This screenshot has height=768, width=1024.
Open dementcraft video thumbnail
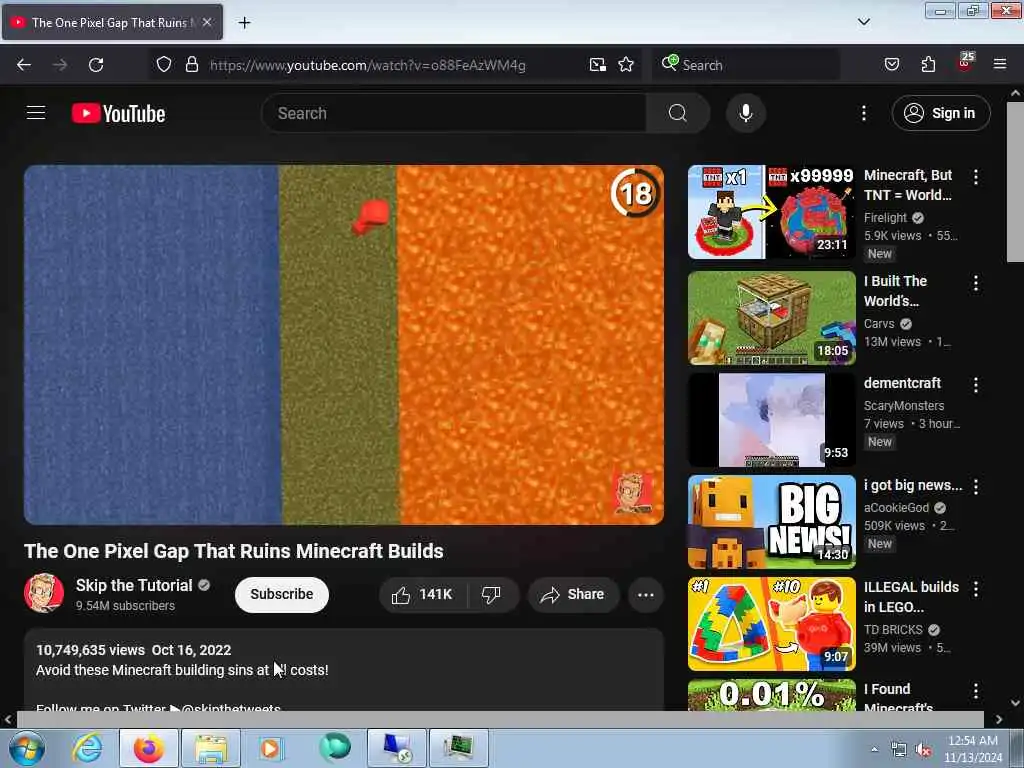pos(771,420)
